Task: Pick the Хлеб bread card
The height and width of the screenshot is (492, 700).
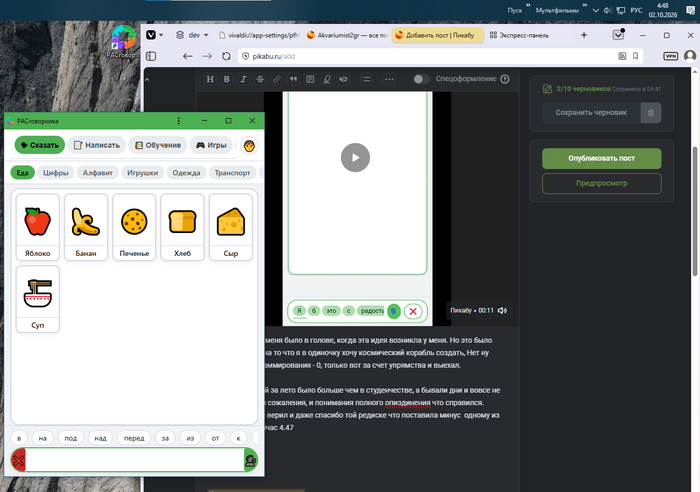Action: [182, 227]
